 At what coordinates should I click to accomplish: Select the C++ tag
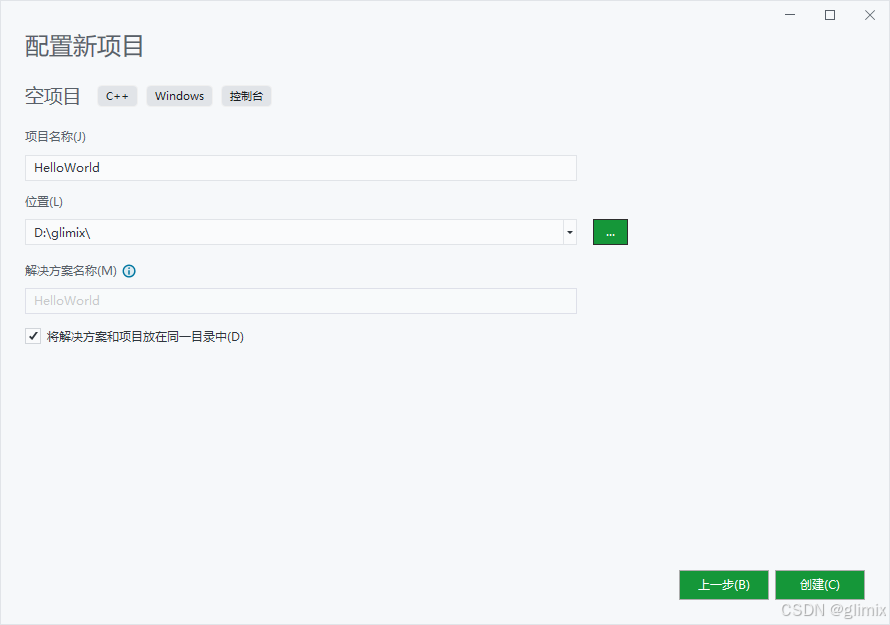pos(117,96)
